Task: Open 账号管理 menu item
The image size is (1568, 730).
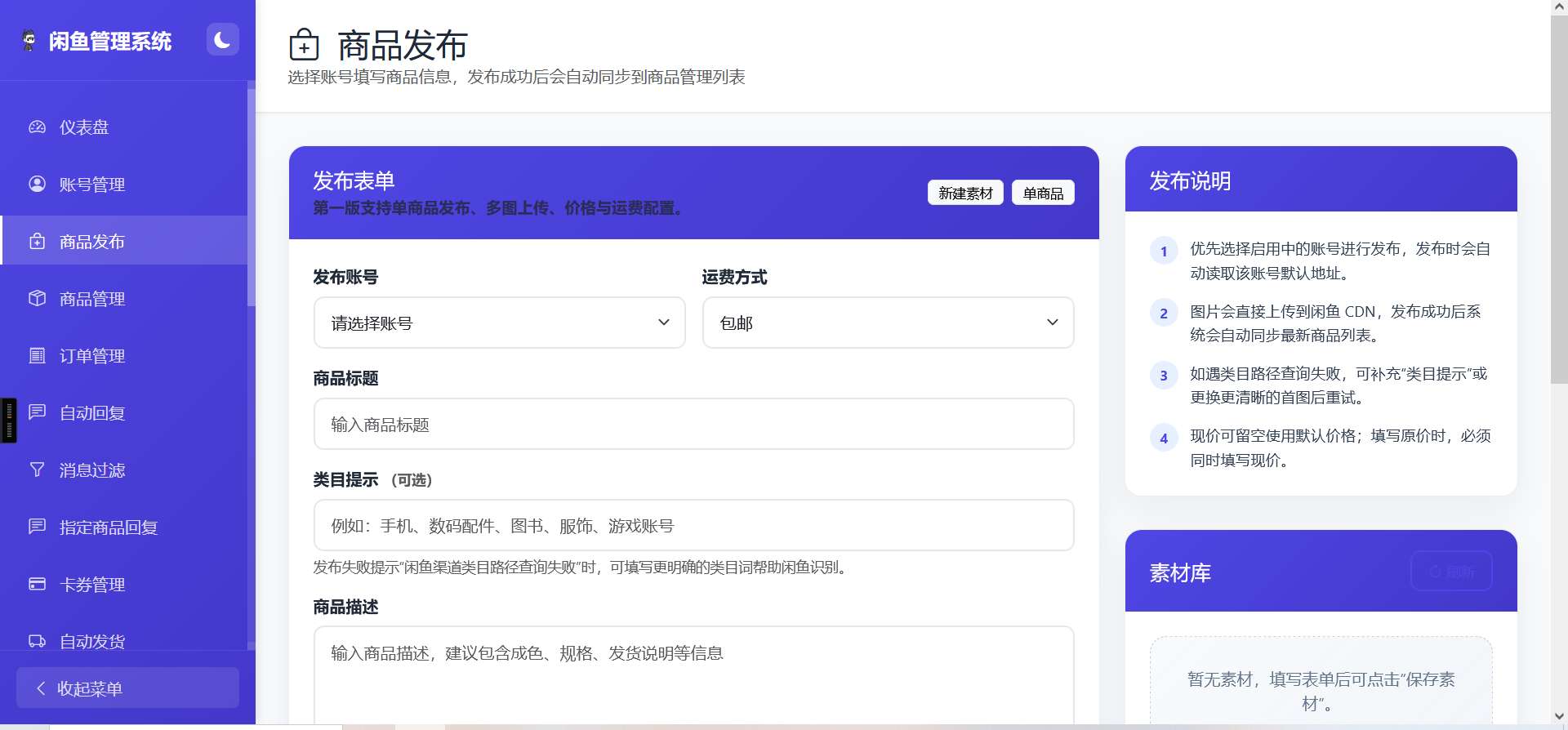Action: coord(124,184)
